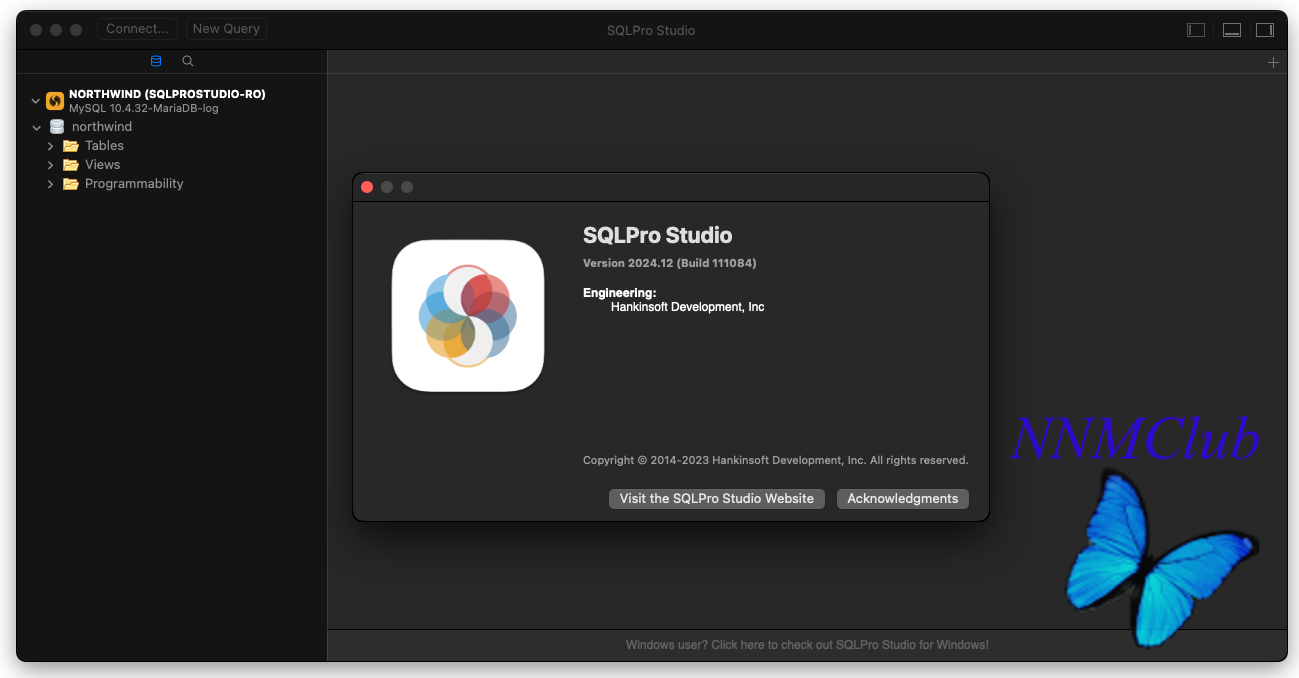Viewport: 1299px width, 678px height.
Task: Click the Version 2024.12 (Build 111084) text
Action: tap(670, 263)
